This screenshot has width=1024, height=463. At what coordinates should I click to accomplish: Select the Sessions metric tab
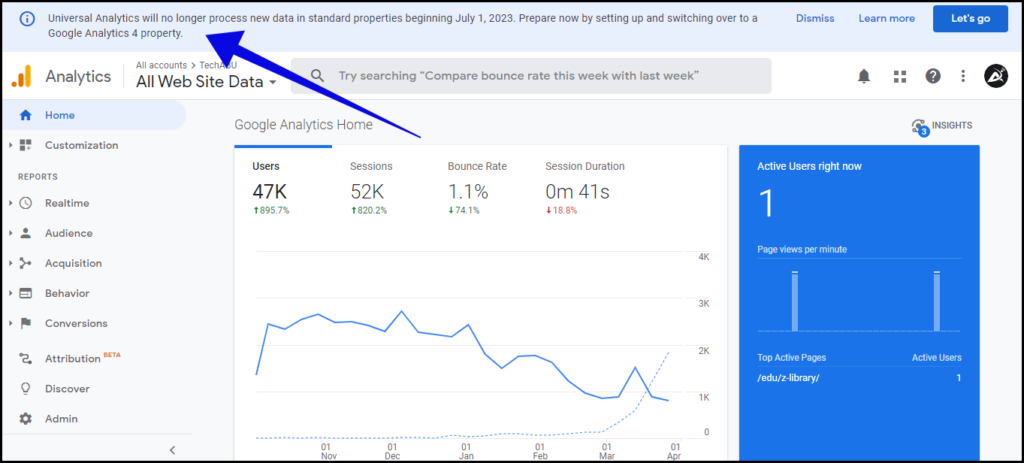pos(381,189)
